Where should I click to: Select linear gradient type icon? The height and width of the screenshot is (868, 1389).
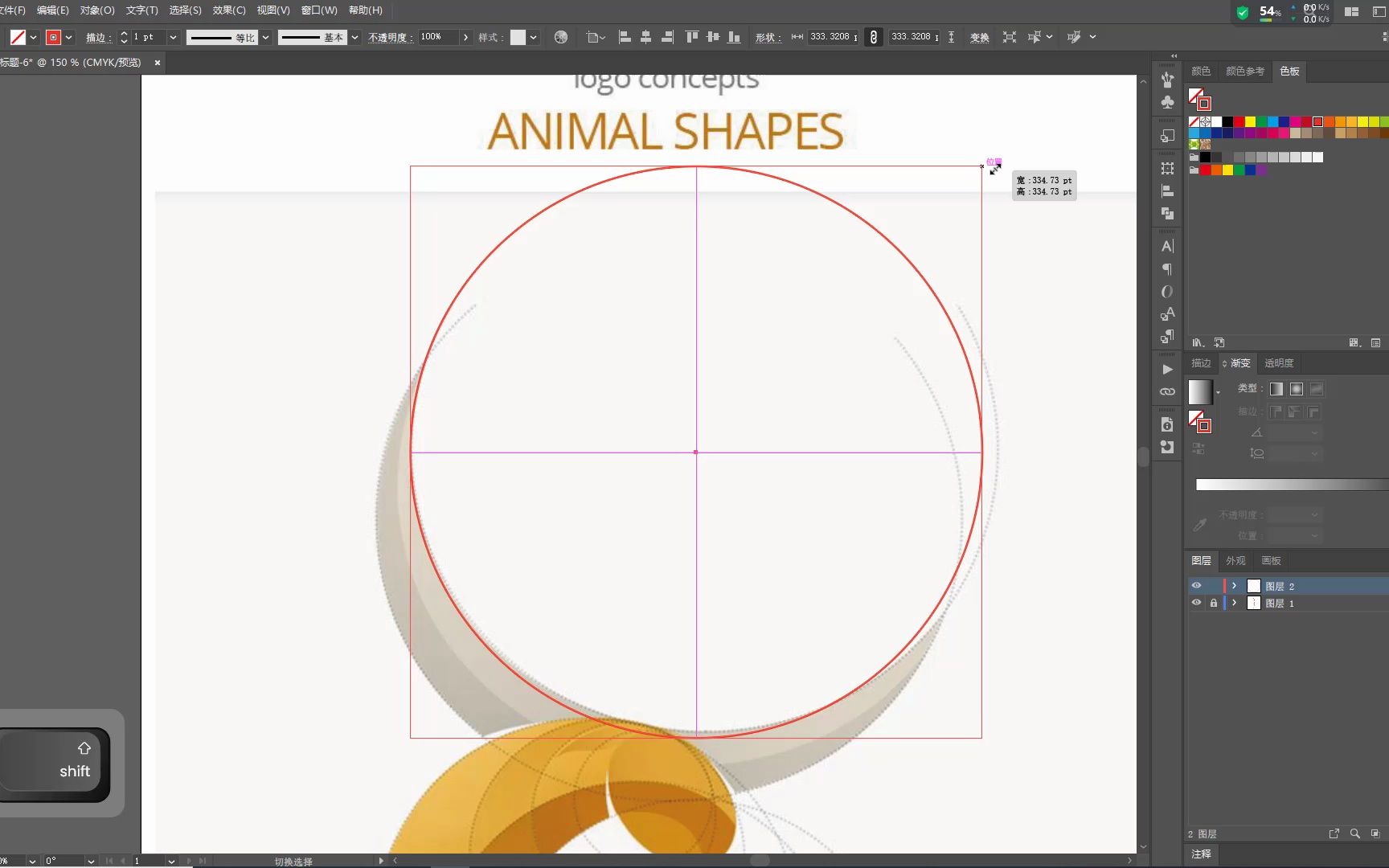(1277, 389)
